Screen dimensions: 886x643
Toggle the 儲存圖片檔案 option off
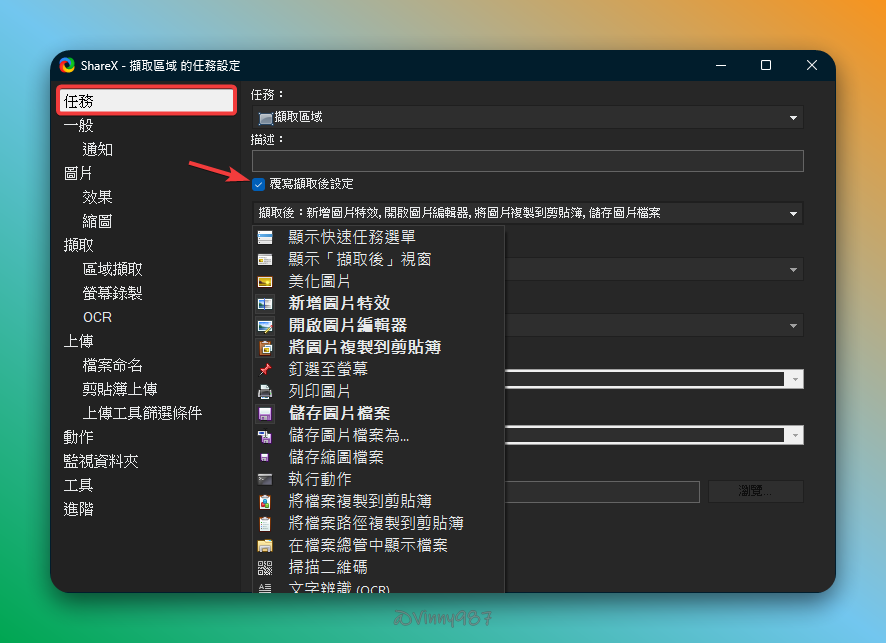(338, 413)
